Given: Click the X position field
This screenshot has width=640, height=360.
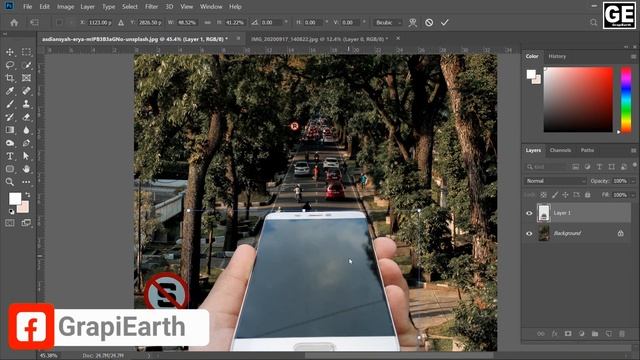Looking at the screenshot, I should (100, 22).
